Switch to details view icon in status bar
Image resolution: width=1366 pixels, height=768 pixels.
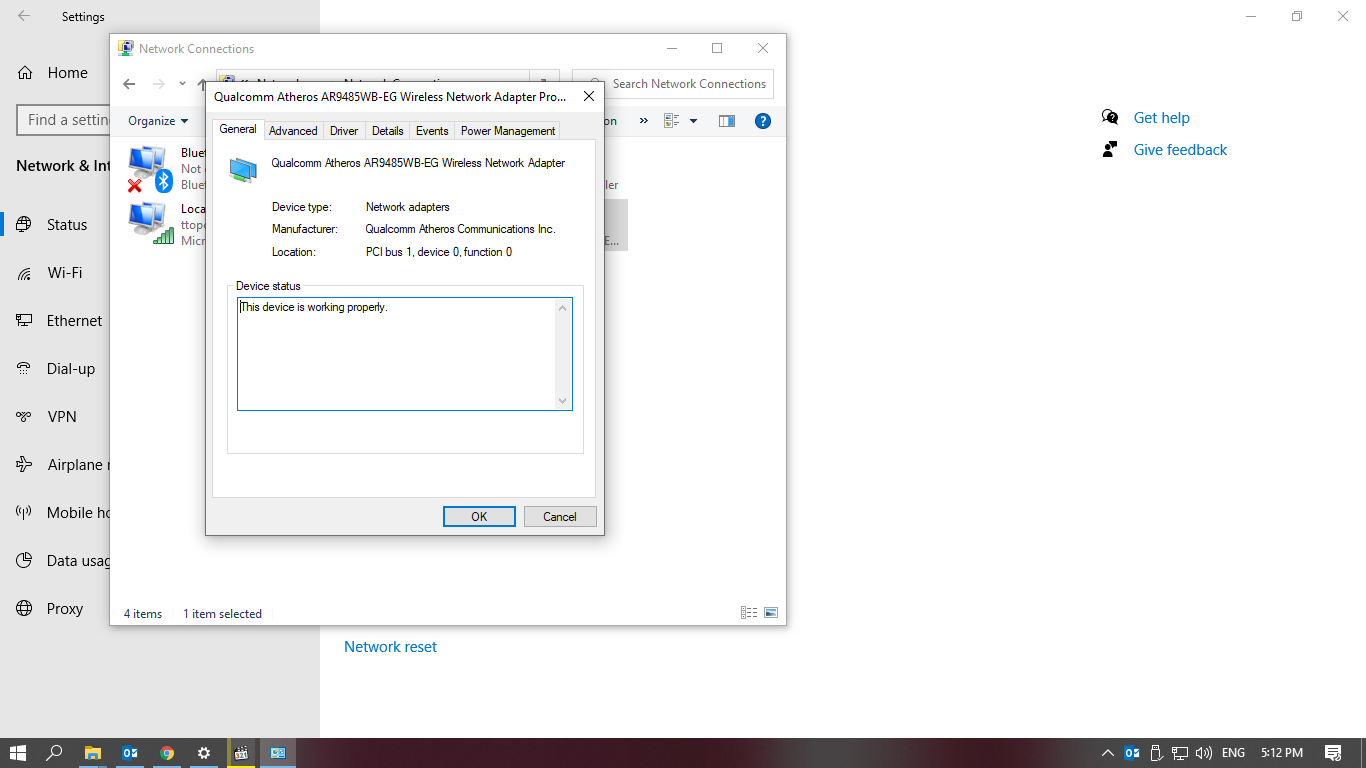(749, 613)
